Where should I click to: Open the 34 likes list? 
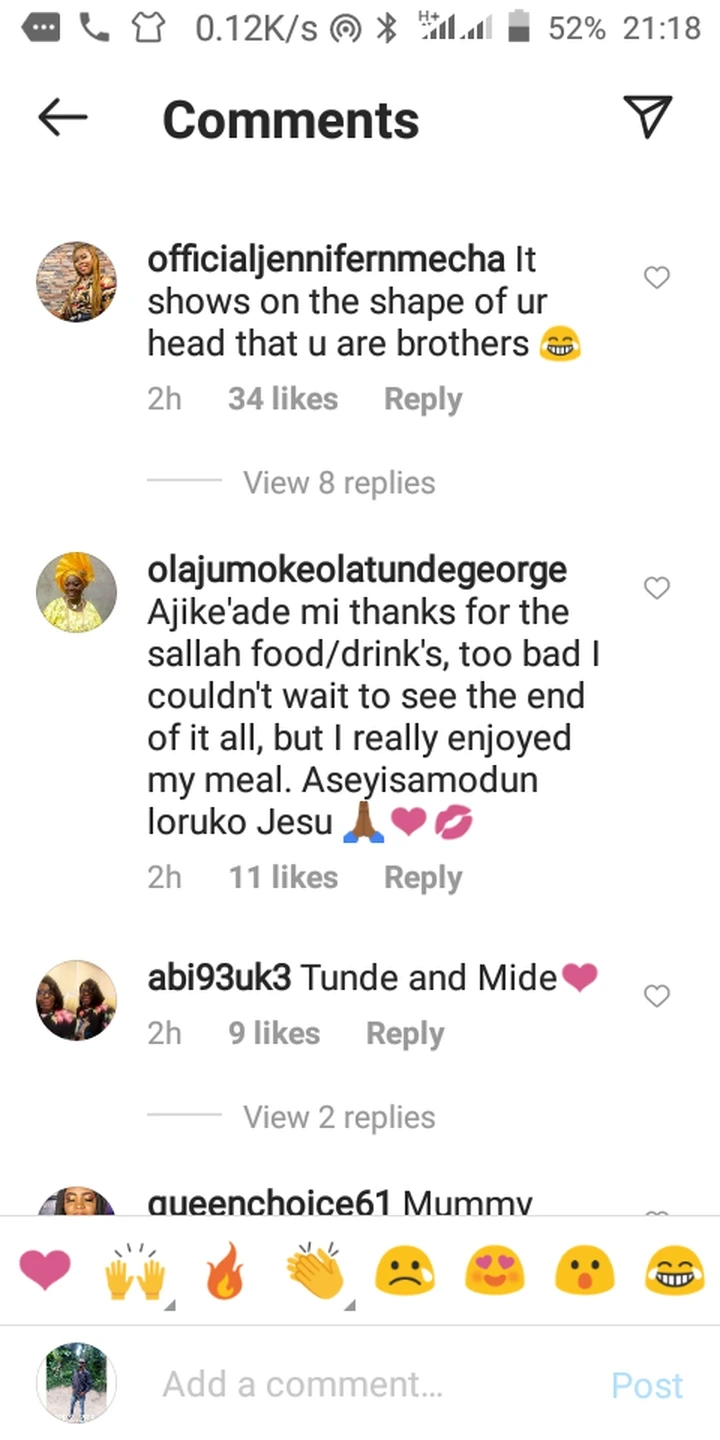282,399
